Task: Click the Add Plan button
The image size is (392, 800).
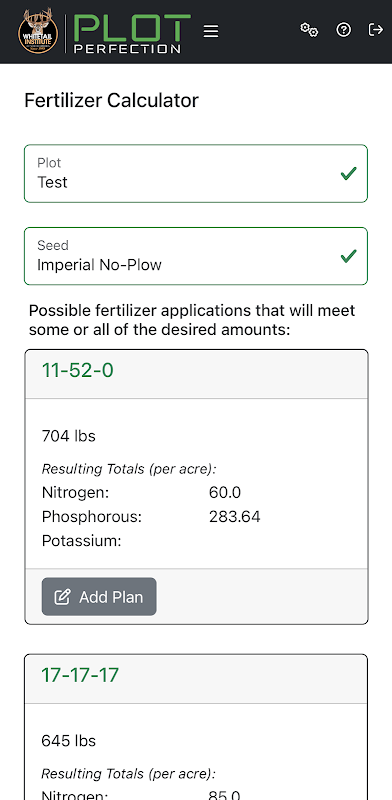Action: coord(99,596)
